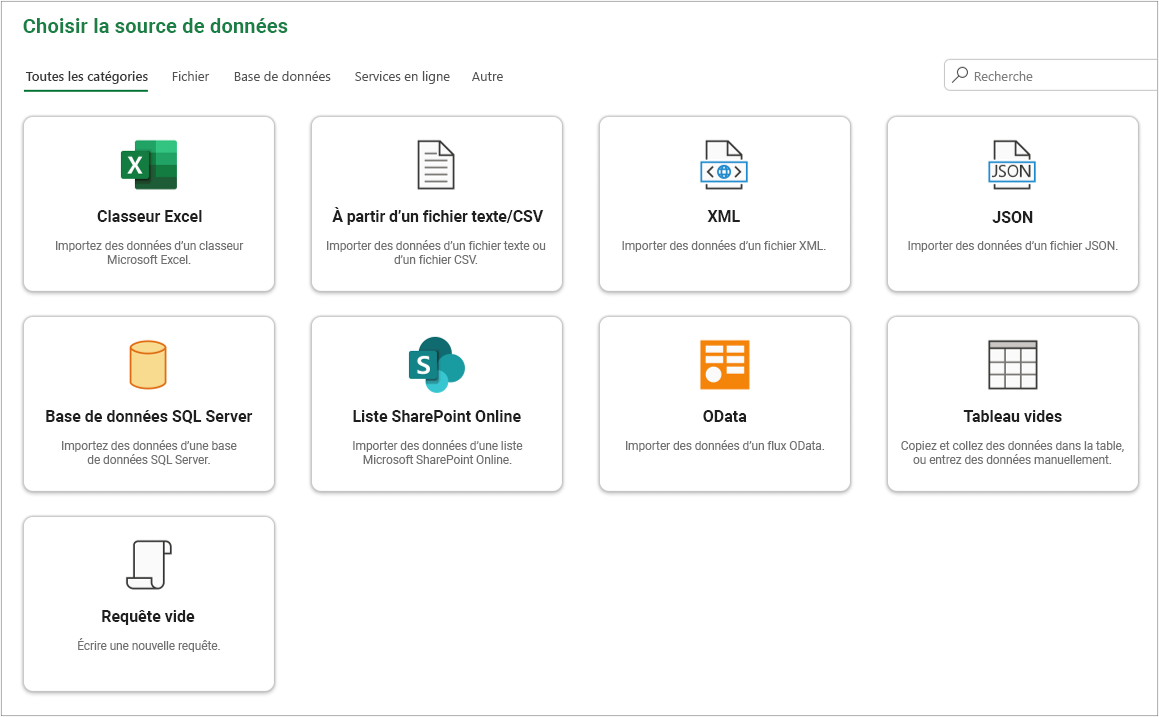Viewport: 1159px width, 717px height.
Task: Click description 'Importez des données d'une base de données SQL Server'
Action: (149, 452)
